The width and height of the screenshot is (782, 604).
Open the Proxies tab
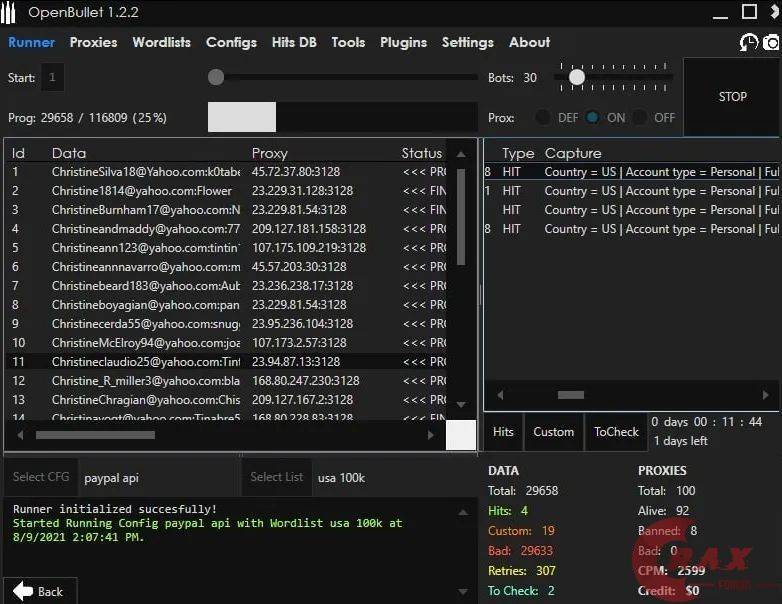[x=93, y=42]
